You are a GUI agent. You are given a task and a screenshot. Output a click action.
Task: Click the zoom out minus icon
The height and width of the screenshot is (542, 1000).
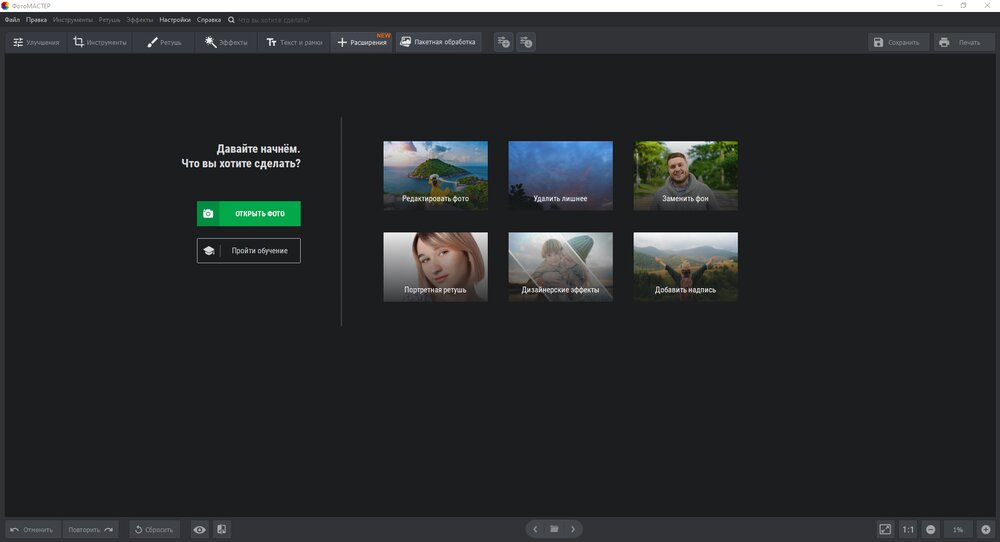click(x=930, y=529)
